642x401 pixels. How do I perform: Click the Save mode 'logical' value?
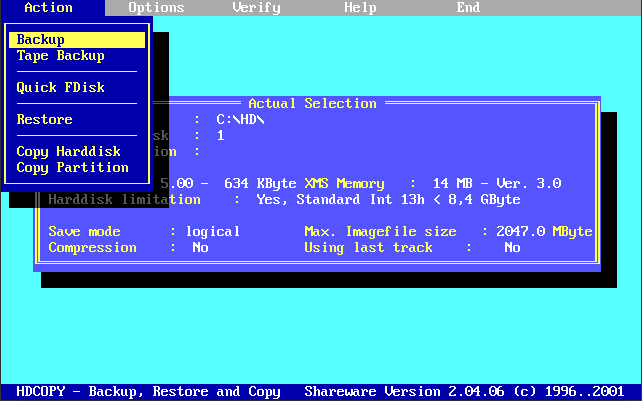pos(212,232)
